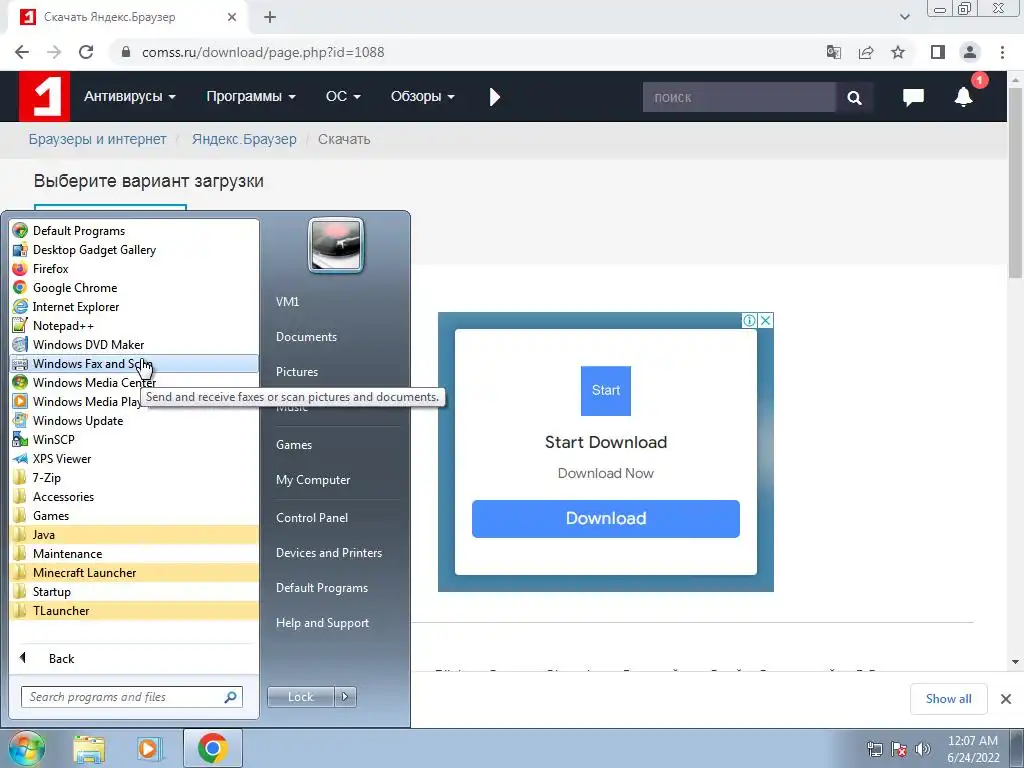The image size is (1024, 768).
Task: Click the taskbar clock
Action: coord(972,749)
